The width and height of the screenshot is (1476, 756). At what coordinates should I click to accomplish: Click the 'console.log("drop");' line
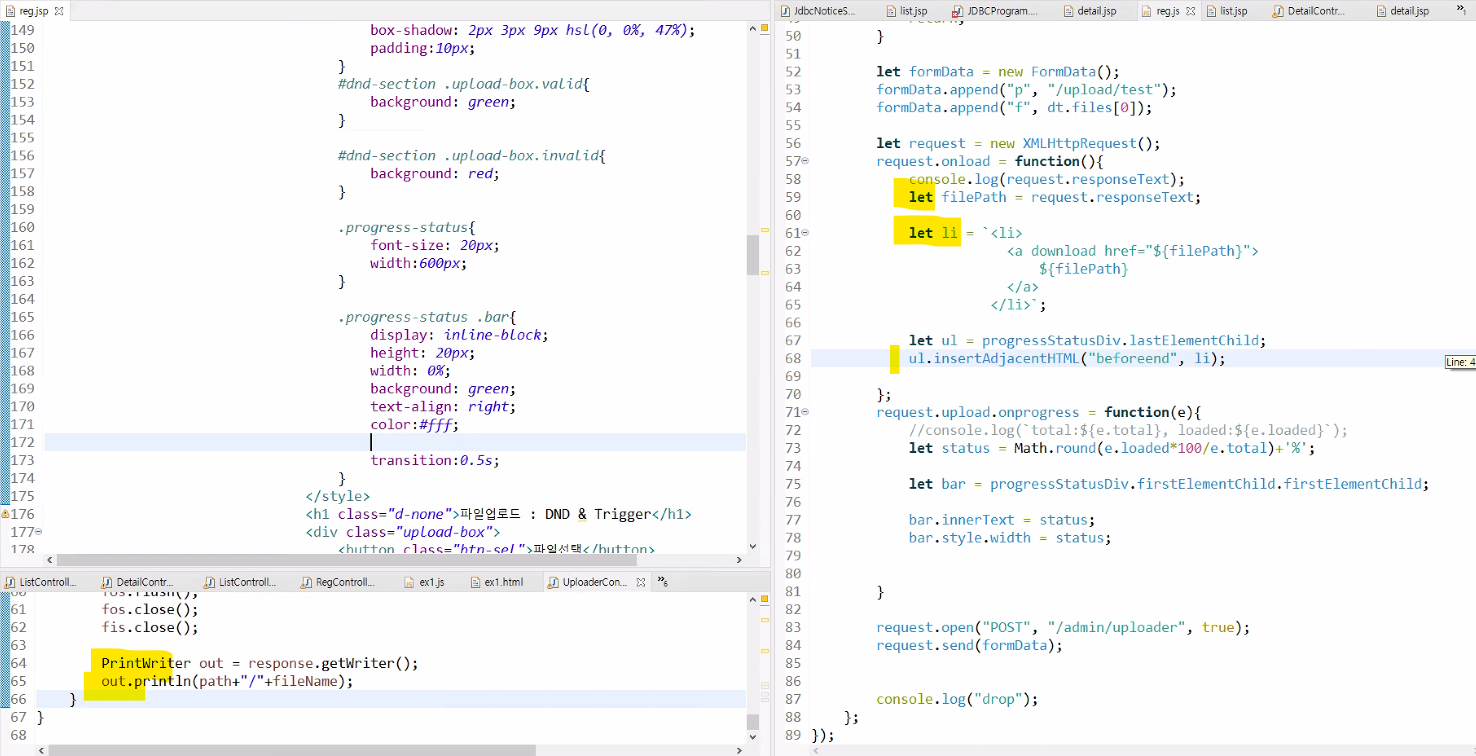[x=957, y=699]
